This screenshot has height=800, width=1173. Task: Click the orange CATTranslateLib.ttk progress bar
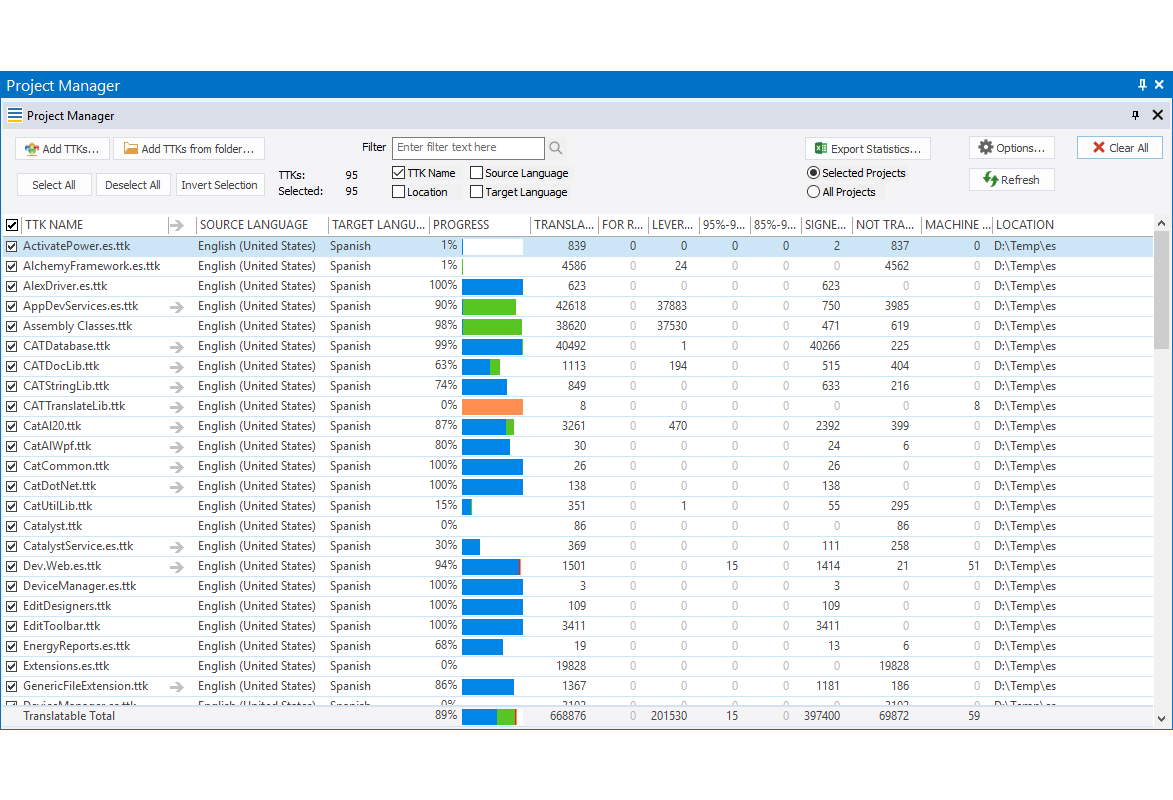click(492, 406)
